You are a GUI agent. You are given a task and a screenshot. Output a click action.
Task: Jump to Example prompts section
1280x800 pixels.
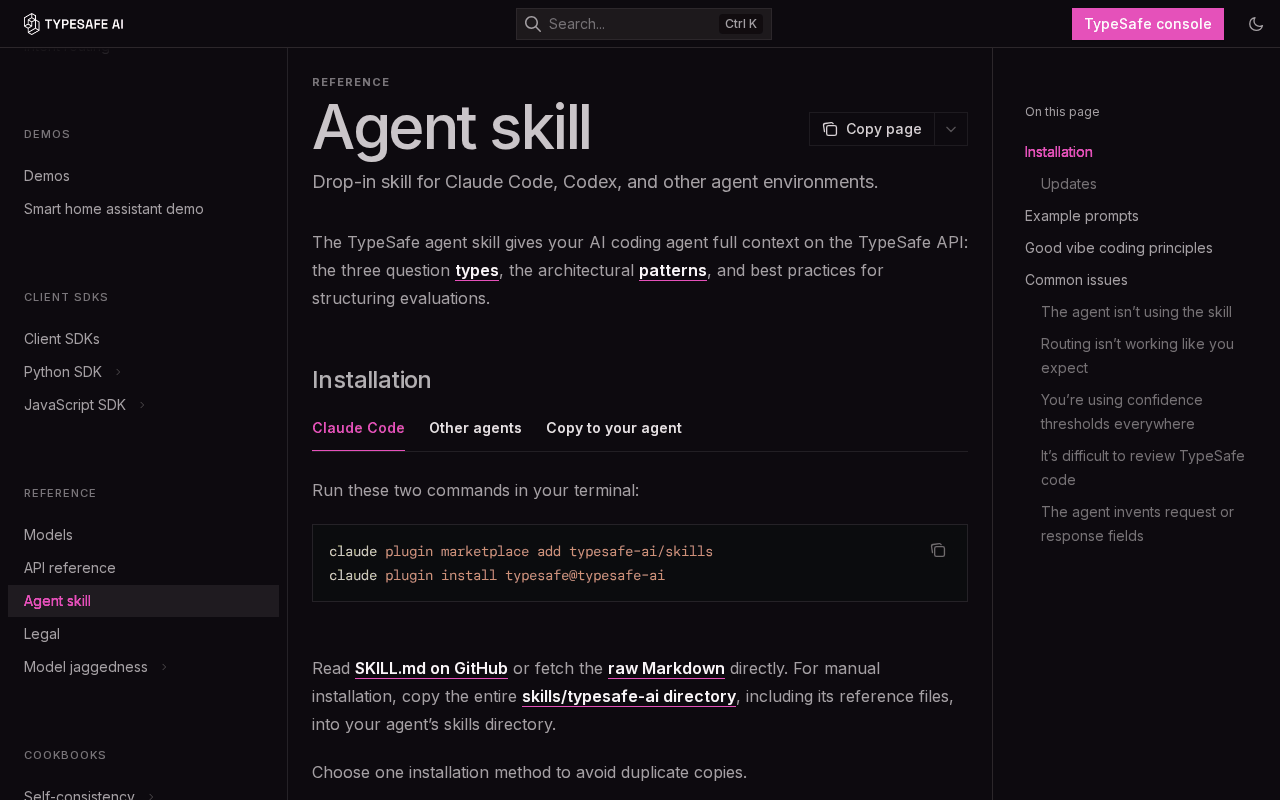1081,216
